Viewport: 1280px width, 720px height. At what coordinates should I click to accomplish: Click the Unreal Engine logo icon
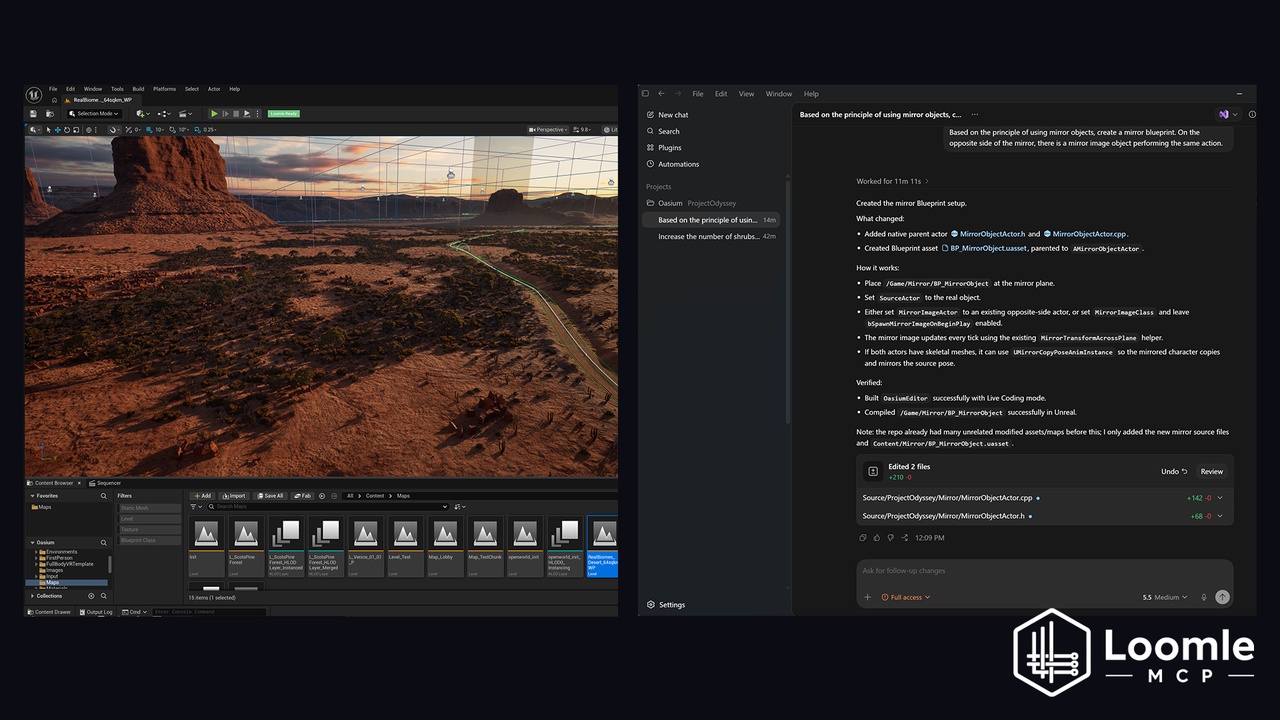click(x=34, y=95)
